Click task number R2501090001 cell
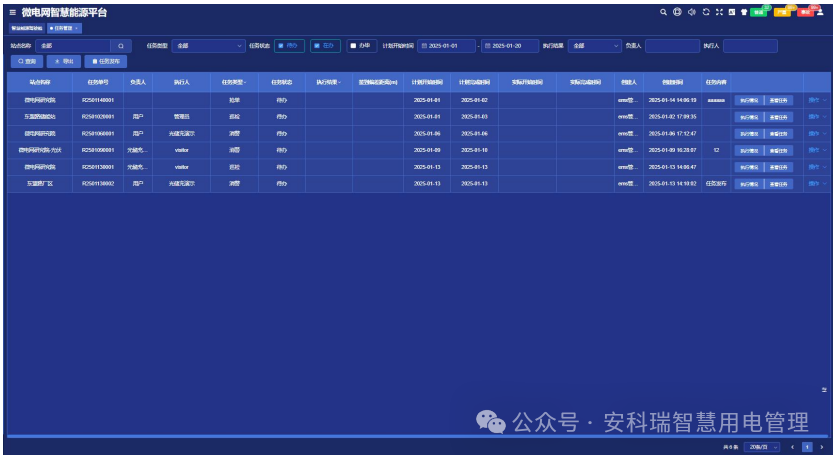The image size is (835, 455). pyautogui.click(x=98, y=150)
